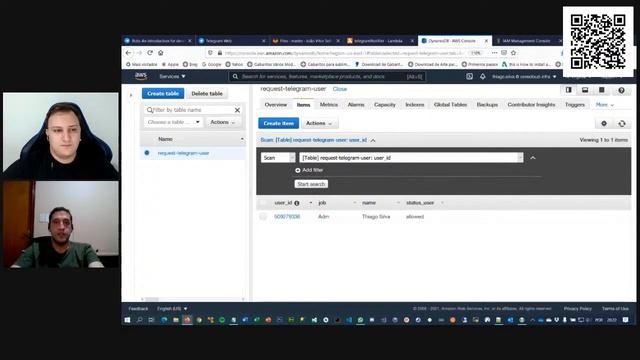Close the request-telegram-user detail view link

340,89
